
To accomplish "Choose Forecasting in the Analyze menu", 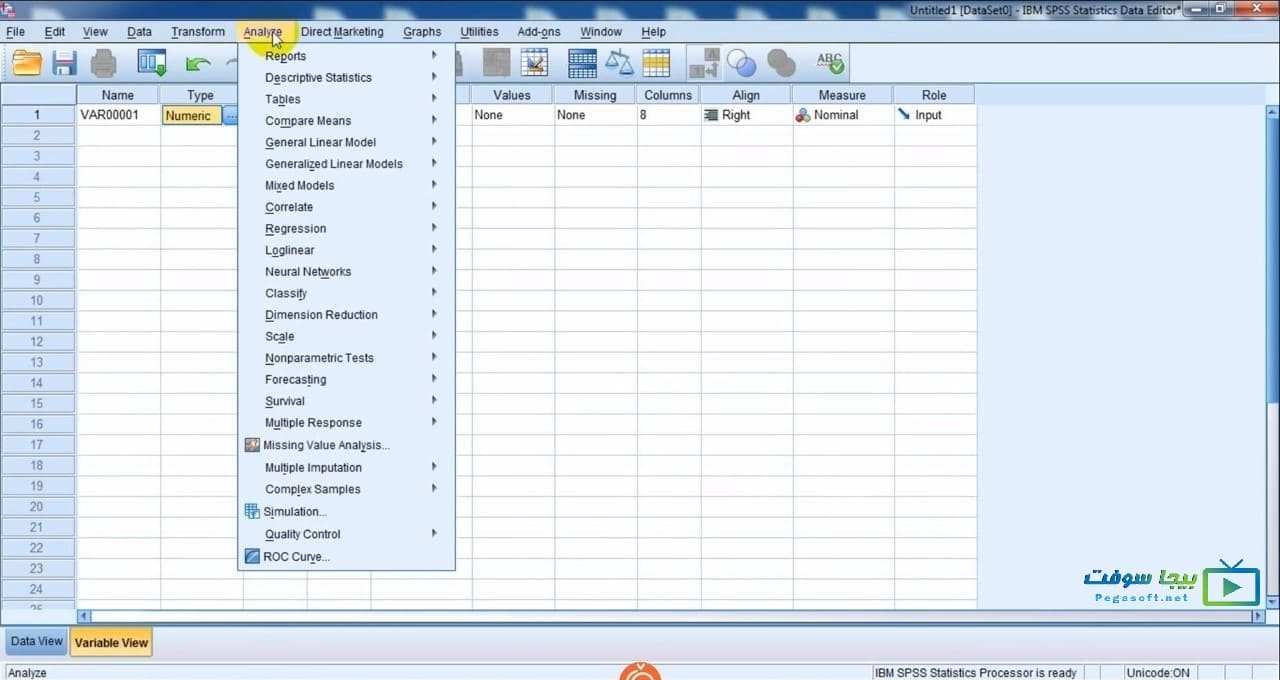I will [x=346, y=379].
